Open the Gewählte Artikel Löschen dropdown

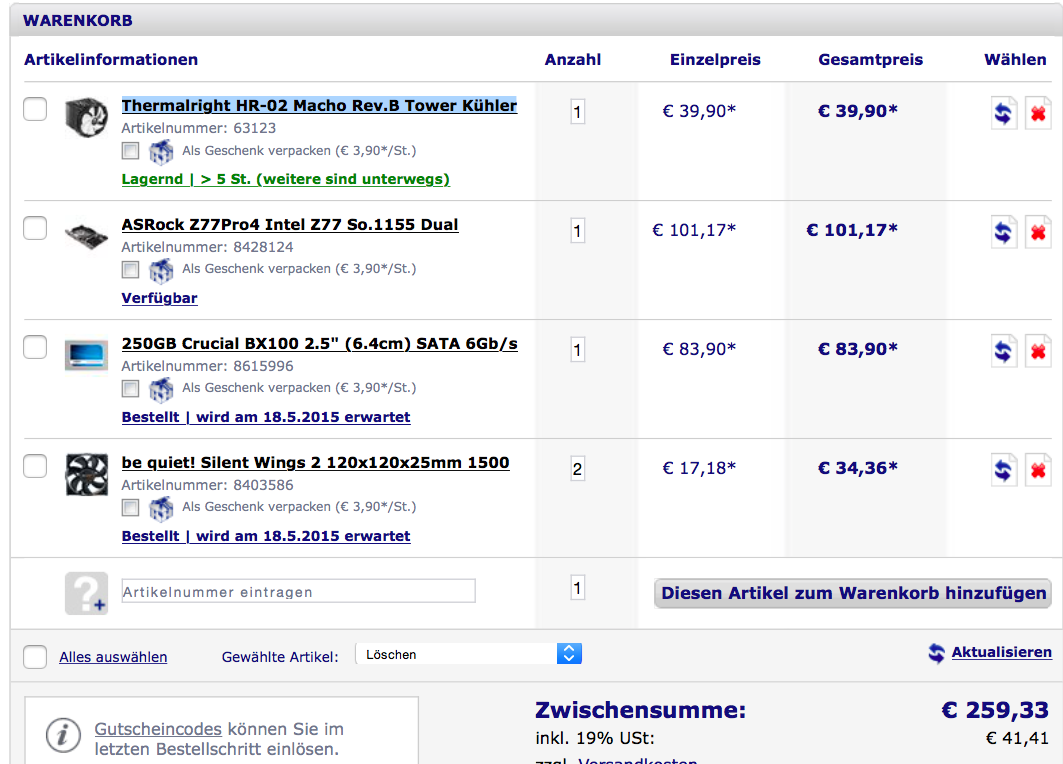point(468,654)
